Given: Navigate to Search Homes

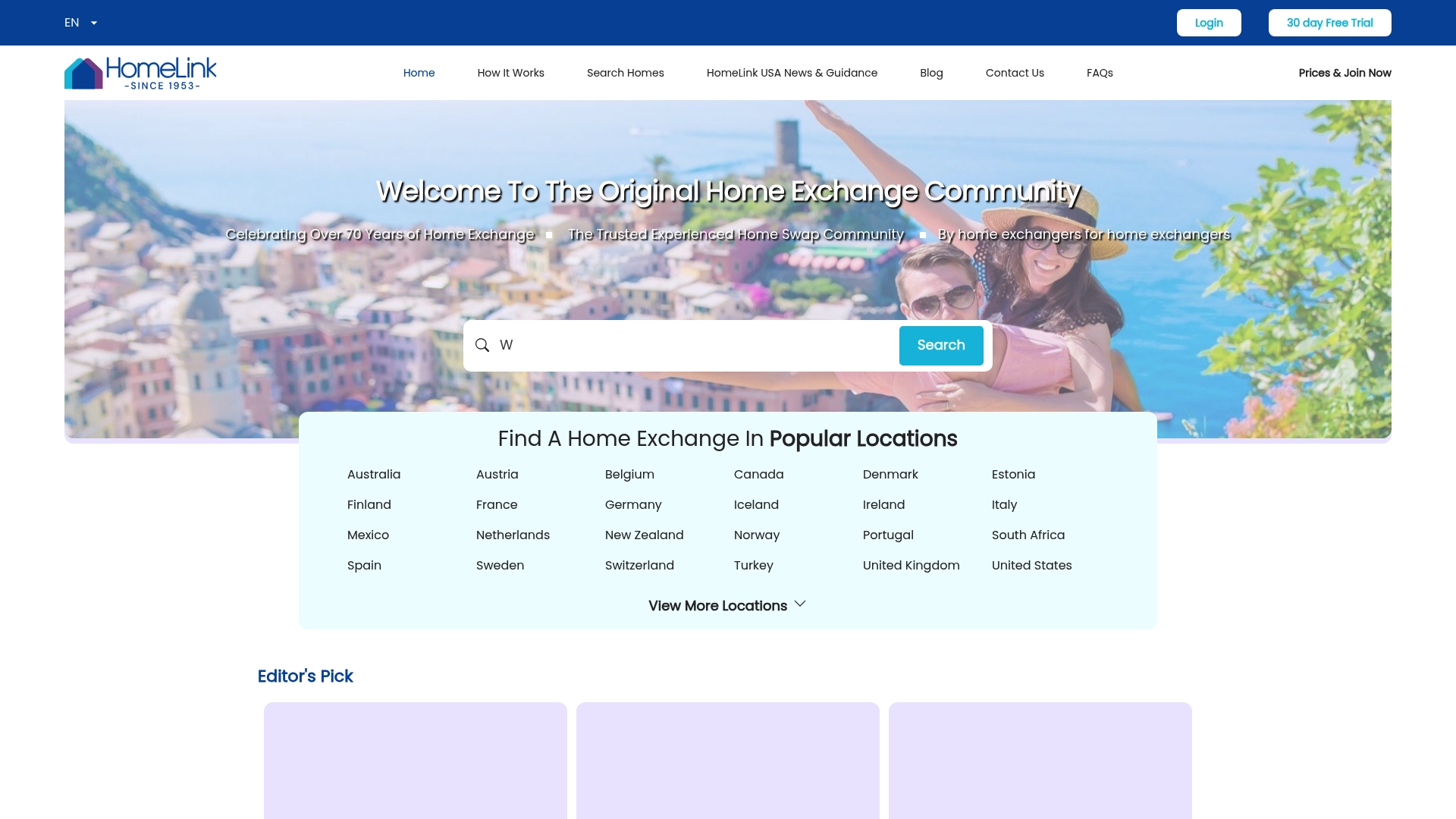Looking at the screenshot, I should [x=625, y=72].
